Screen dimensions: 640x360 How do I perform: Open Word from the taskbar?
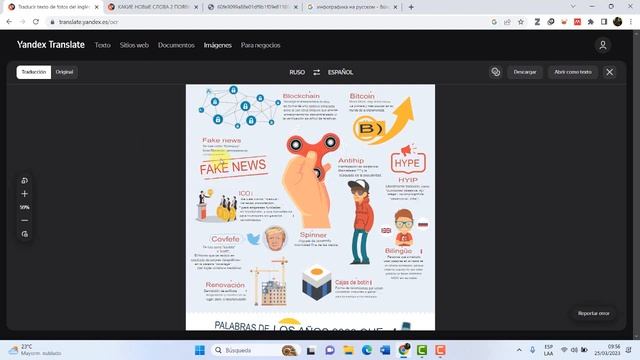385,350
